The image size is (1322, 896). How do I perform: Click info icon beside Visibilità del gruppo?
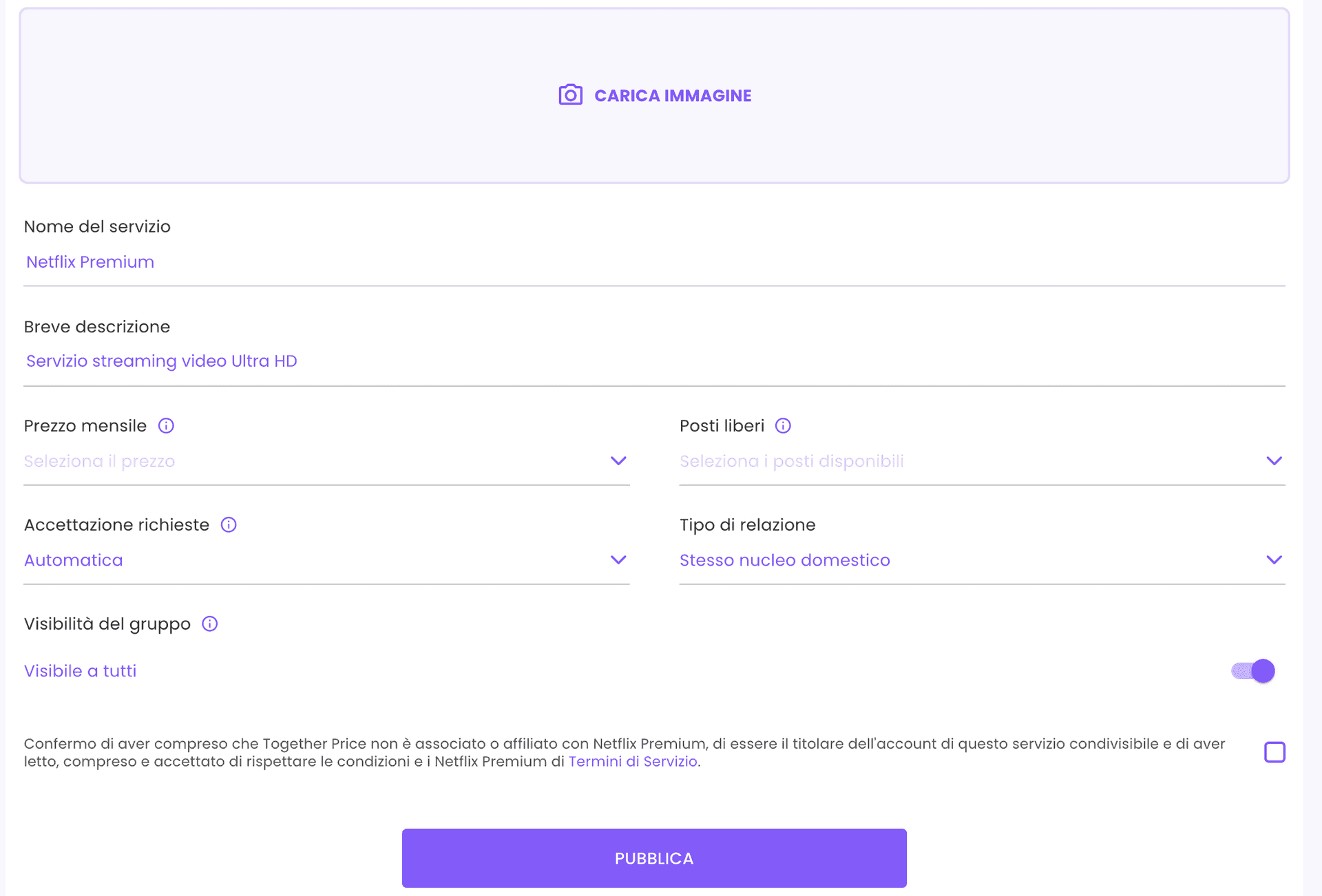pos(210,624)
